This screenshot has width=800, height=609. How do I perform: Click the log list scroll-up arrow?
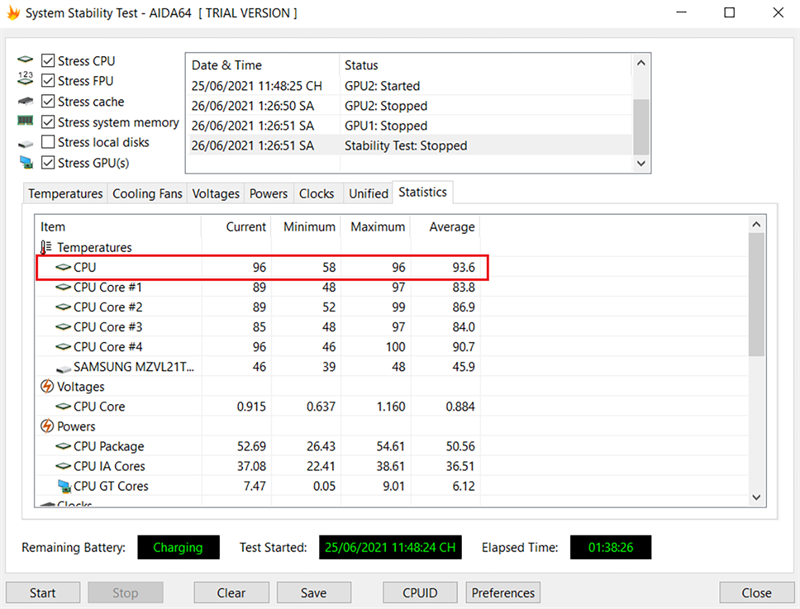(x=641, y=63)
